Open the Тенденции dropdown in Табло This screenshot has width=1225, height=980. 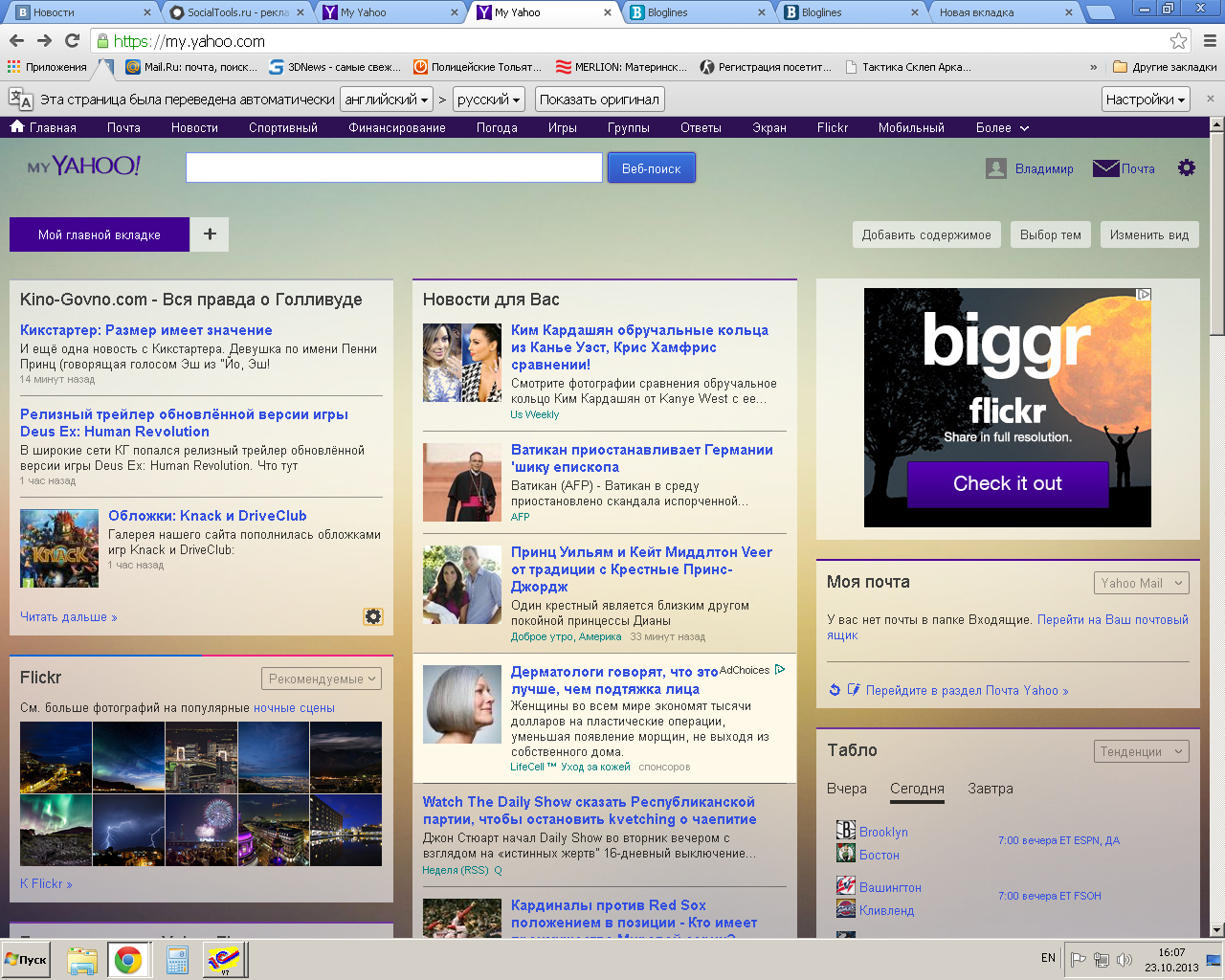[x=1142, y=751]
